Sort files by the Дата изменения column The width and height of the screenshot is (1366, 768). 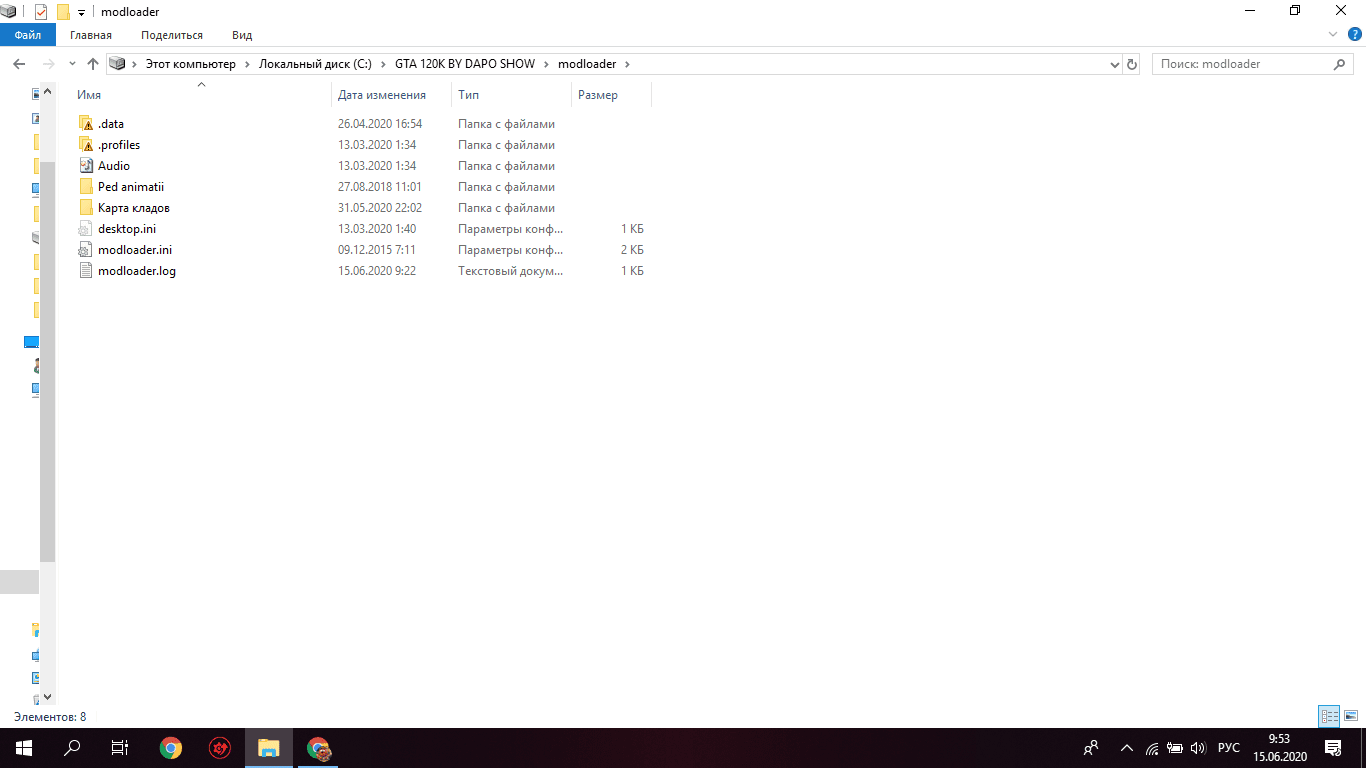pyautogui.click(x=382, y=95)
